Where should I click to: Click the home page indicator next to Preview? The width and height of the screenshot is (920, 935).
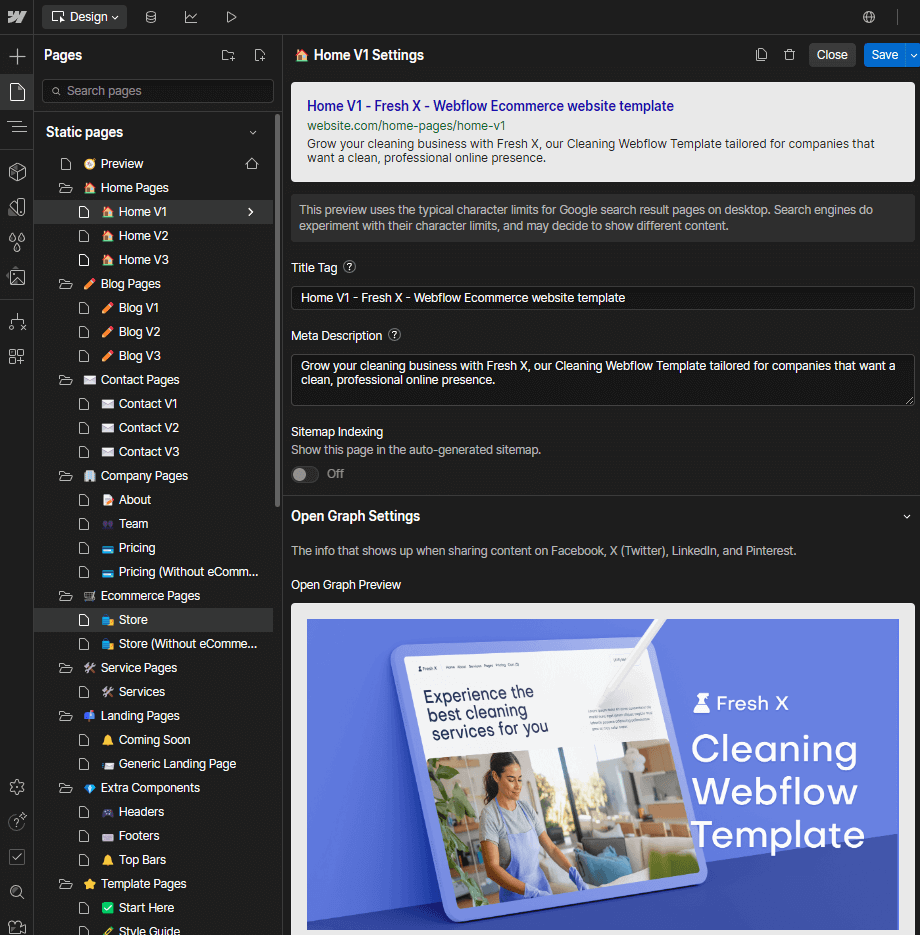click(x=252, y=163)
